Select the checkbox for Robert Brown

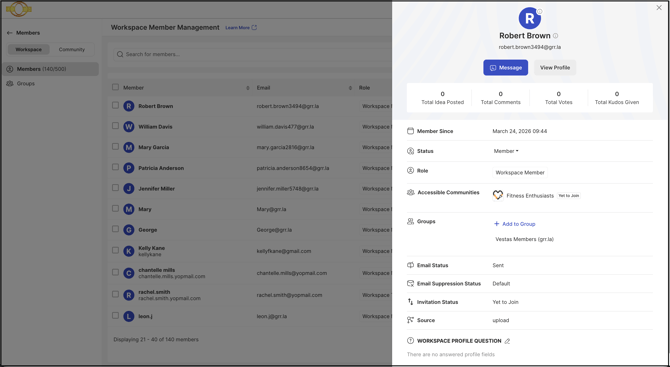pyautogui.click(x=115, y=105)
